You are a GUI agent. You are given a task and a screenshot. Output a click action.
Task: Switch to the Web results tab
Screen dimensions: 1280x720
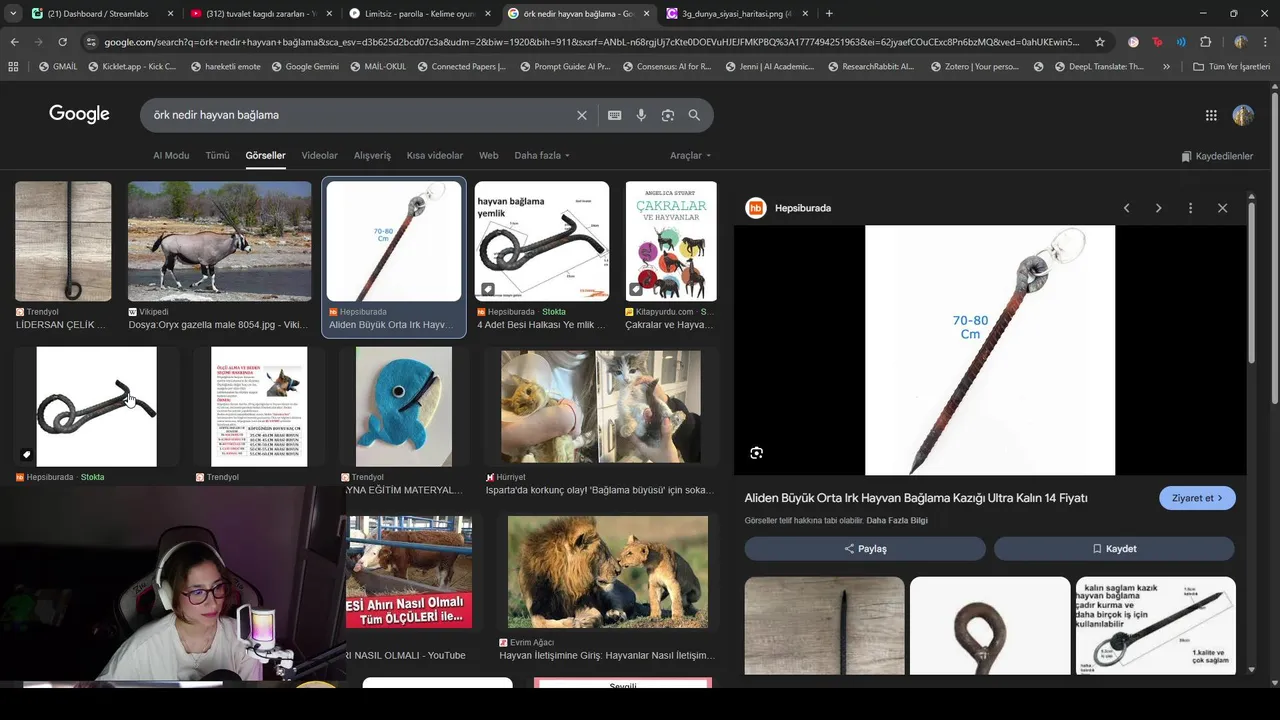coord(488,156)
